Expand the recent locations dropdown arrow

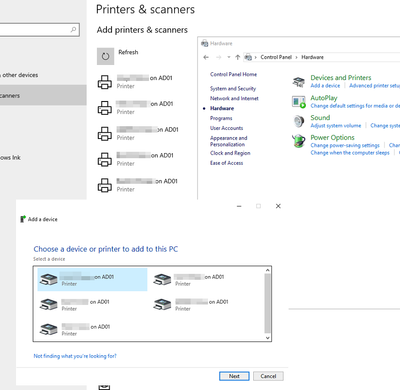click(x=229, y=57)
